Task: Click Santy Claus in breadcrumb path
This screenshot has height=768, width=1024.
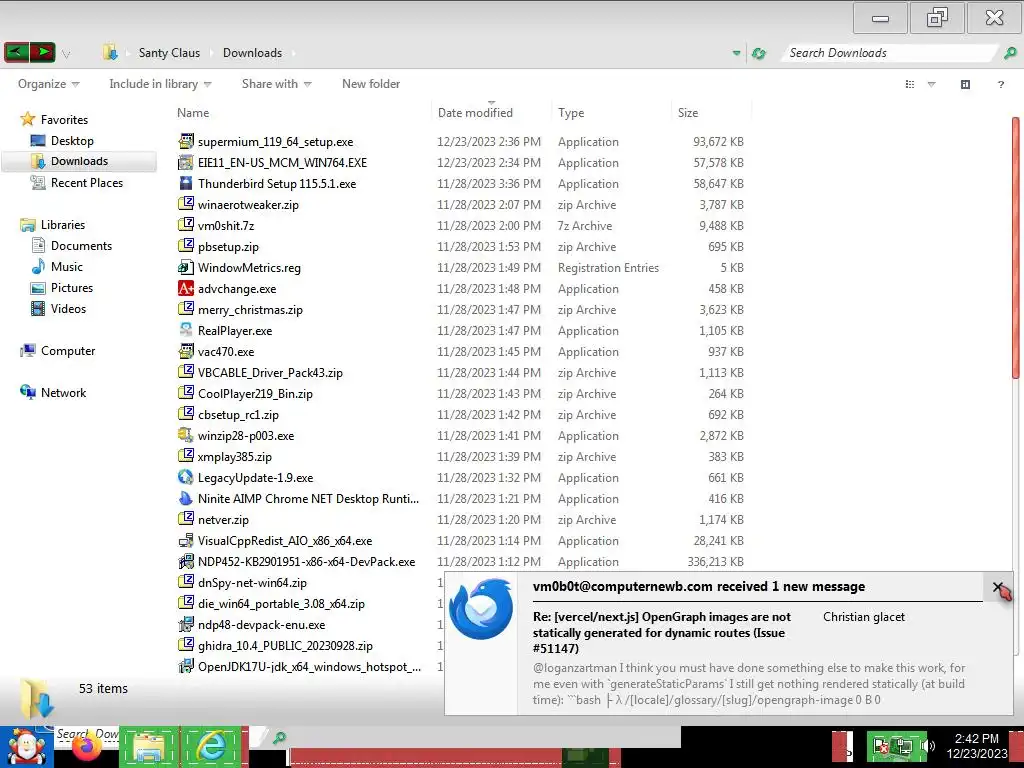Action: 169,53
